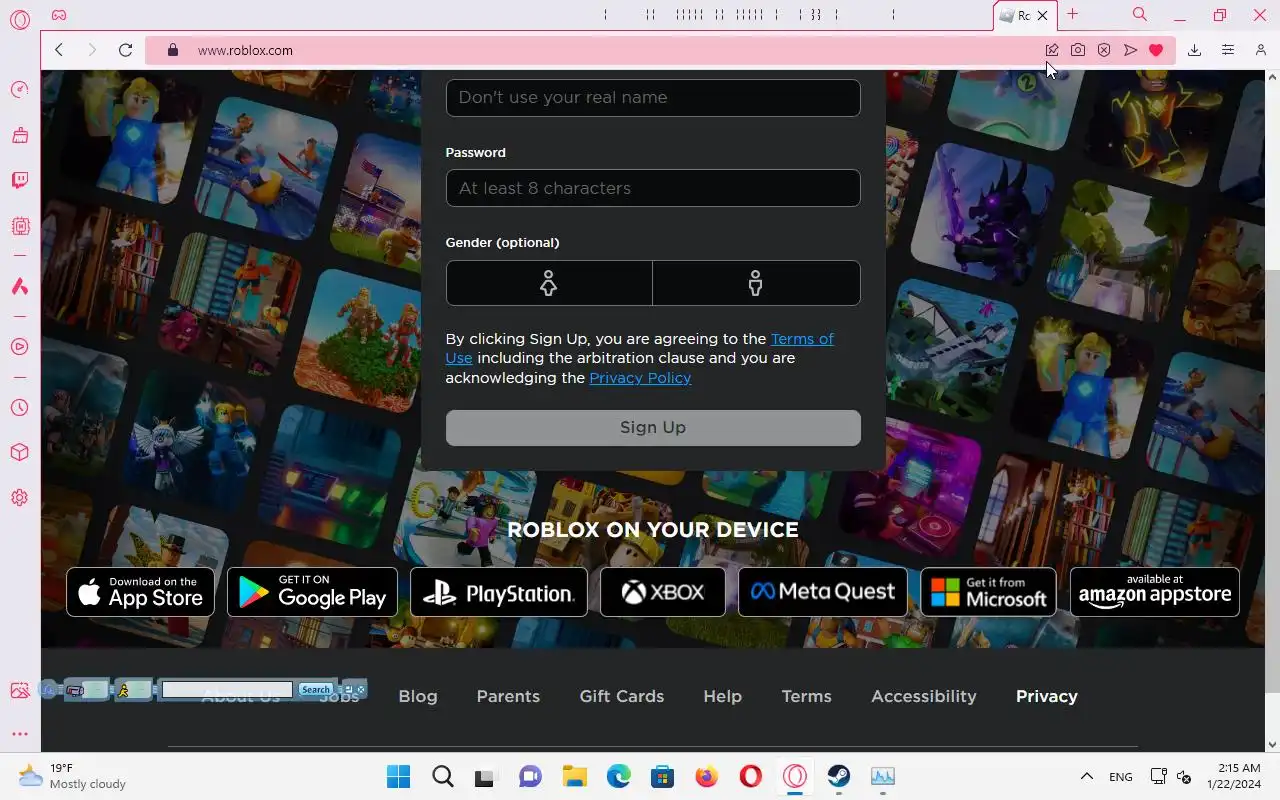Viewport: 1280px width, 800px height.
Task: View site security lock info
Action: (172, 50)
